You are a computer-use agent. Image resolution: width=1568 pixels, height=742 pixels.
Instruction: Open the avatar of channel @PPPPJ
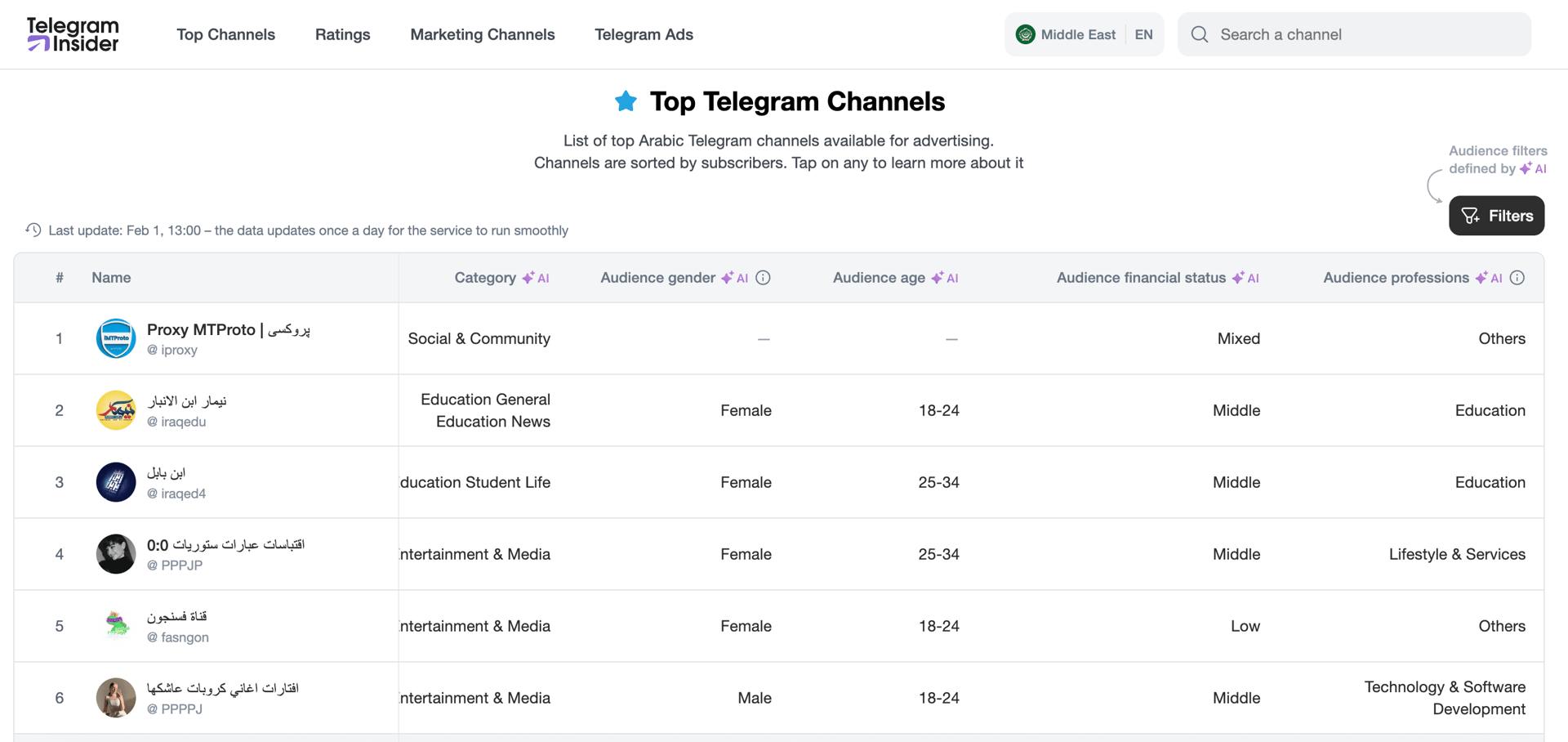116,698
